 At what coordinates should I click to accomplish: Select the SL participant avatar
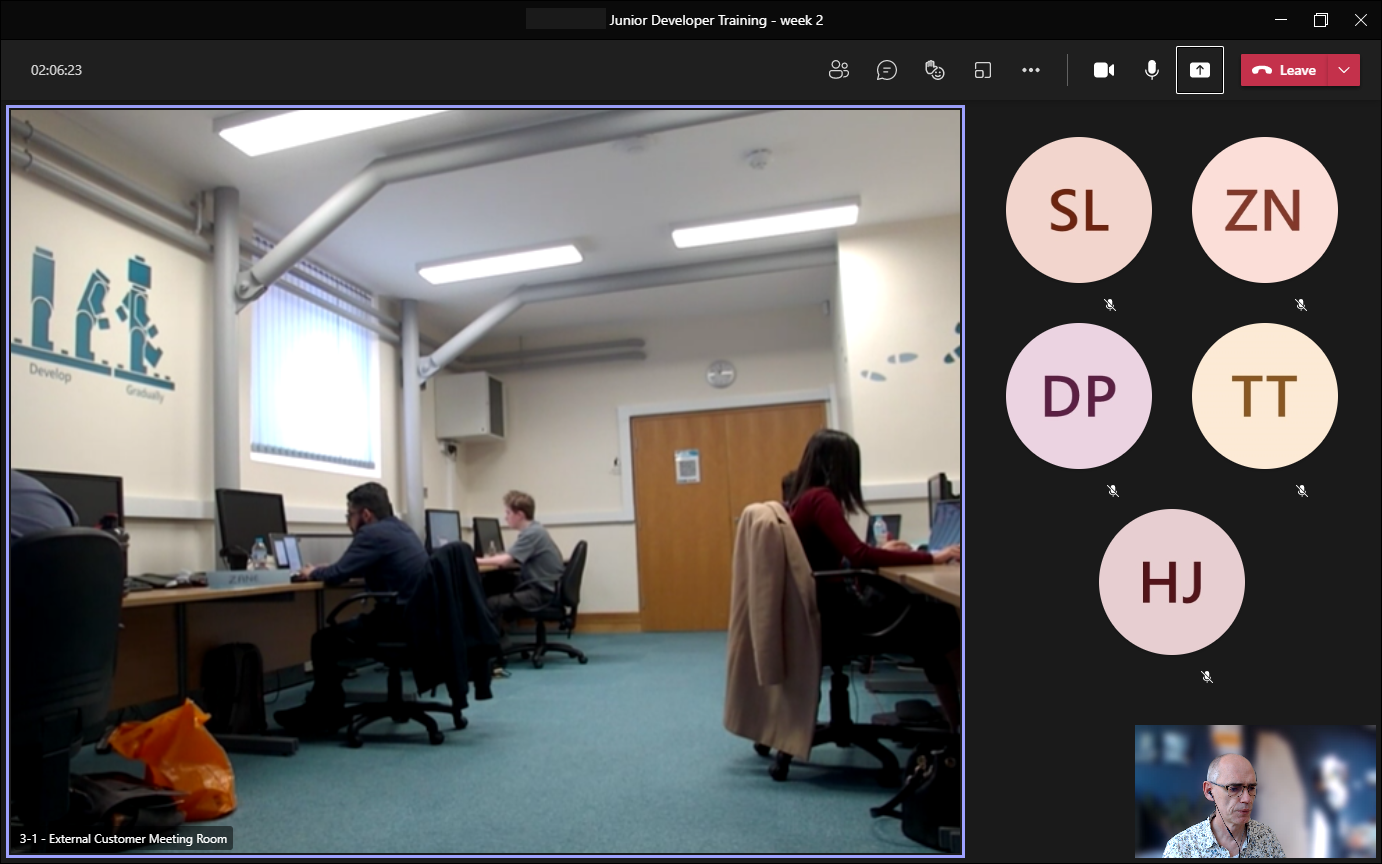(x=1079, y=210)
